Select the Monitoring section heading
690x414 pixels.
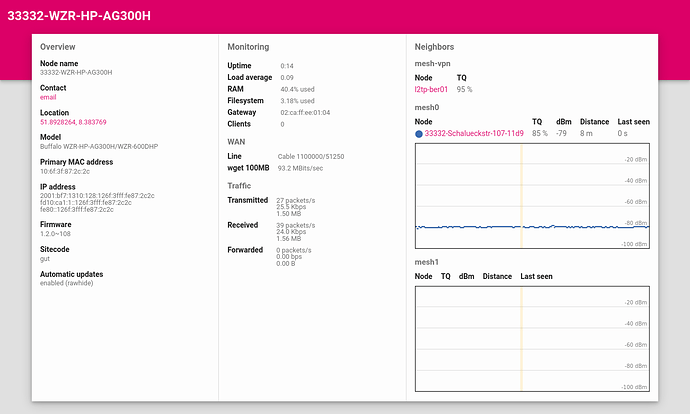coord(248,47)
